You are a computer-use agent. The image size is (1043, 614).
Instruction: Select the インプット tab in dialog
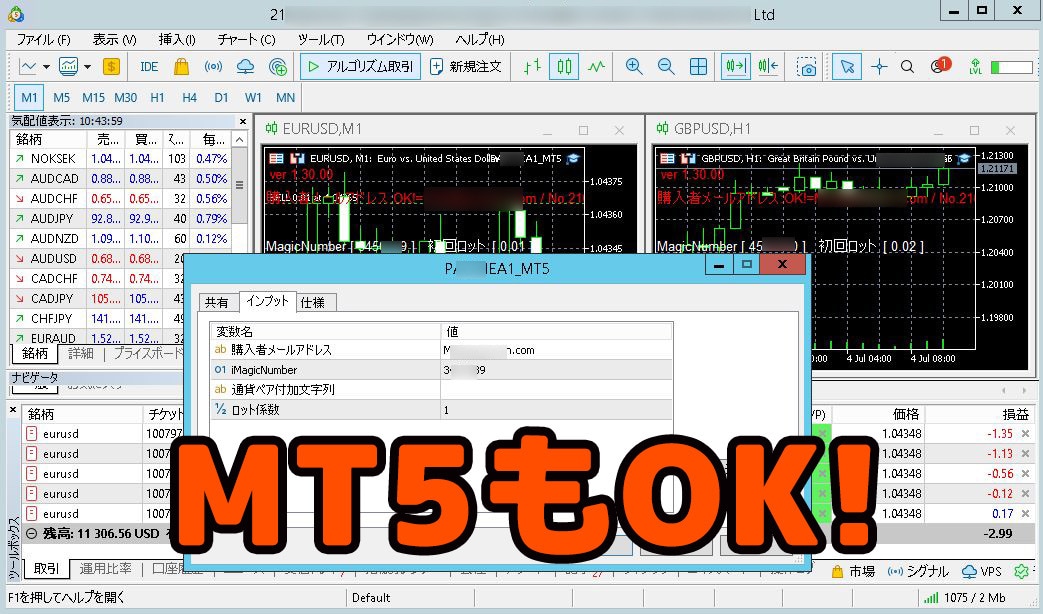coord(267,301)
